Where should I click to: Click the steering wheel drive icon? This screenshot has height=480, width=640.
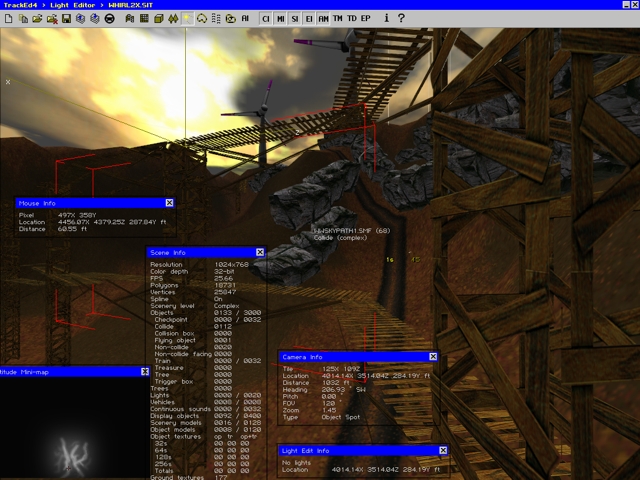[109, 18]
